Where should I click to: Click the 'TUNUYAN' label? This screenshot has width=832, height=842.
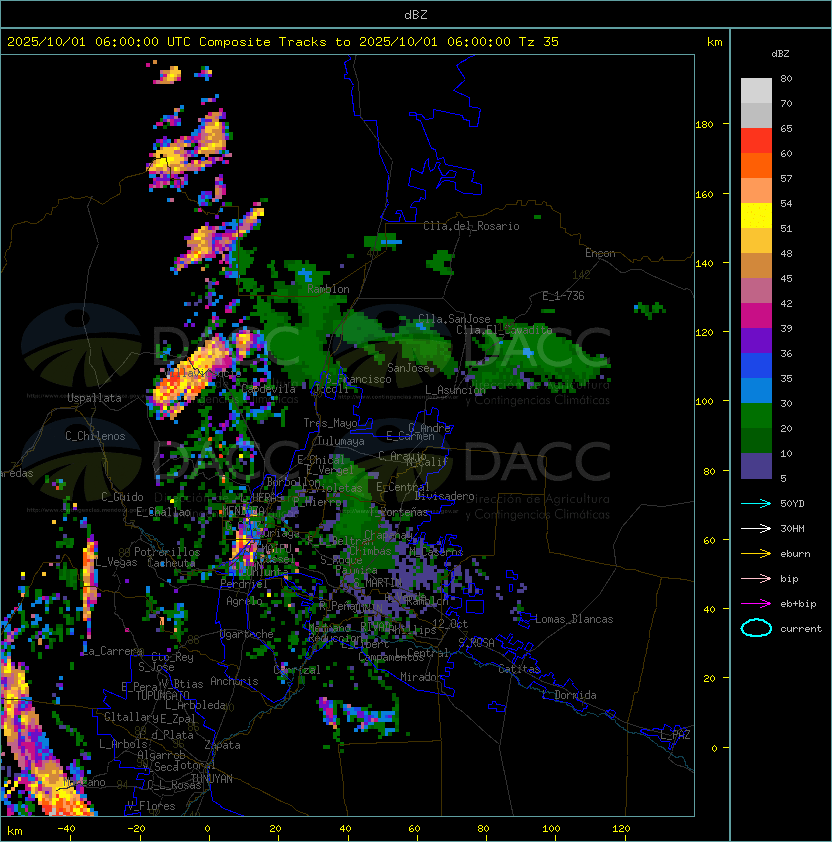point(212,778)
